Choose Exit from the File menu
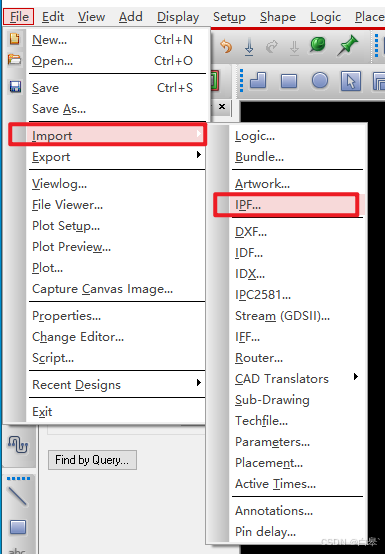This screenshot has height=554, width=385. [x=117, y=412]
